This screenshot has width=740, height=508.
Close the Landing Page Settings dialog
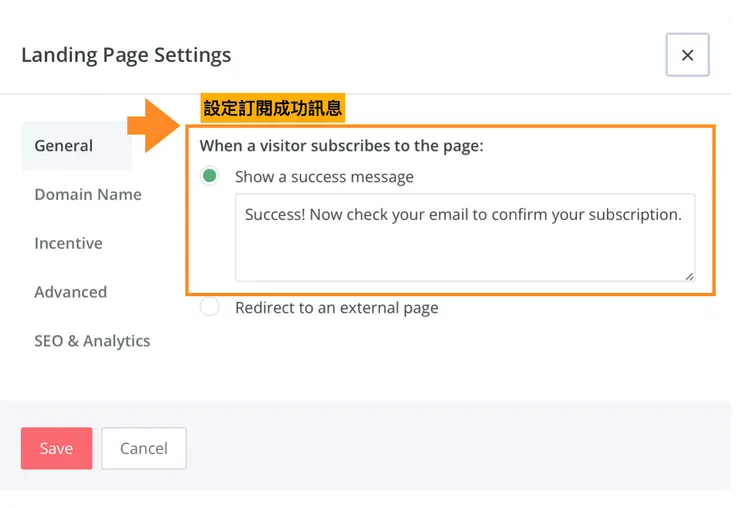(x=687, y=55)
